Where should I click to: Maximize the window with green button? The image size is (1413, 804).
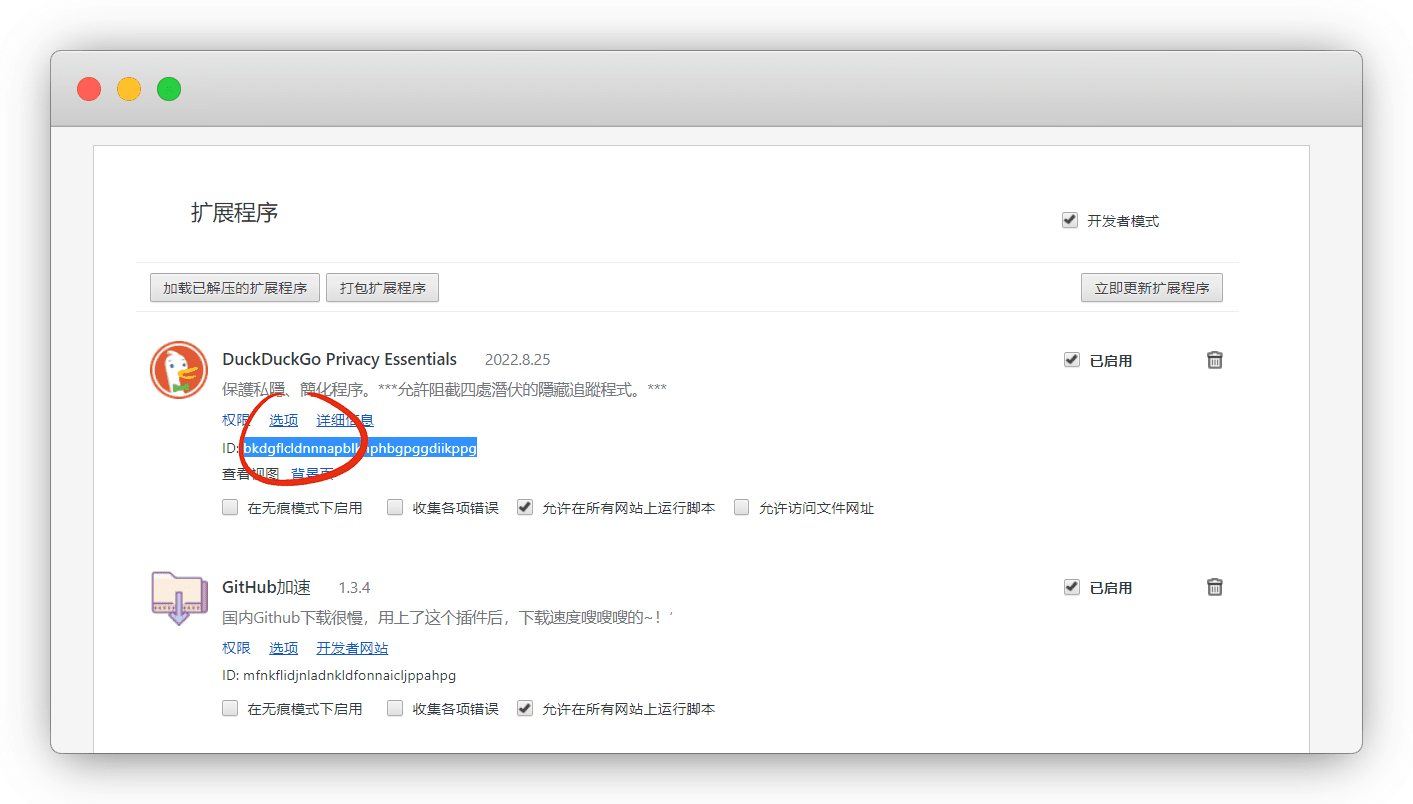pyautogui.click(x=169, y=89)
